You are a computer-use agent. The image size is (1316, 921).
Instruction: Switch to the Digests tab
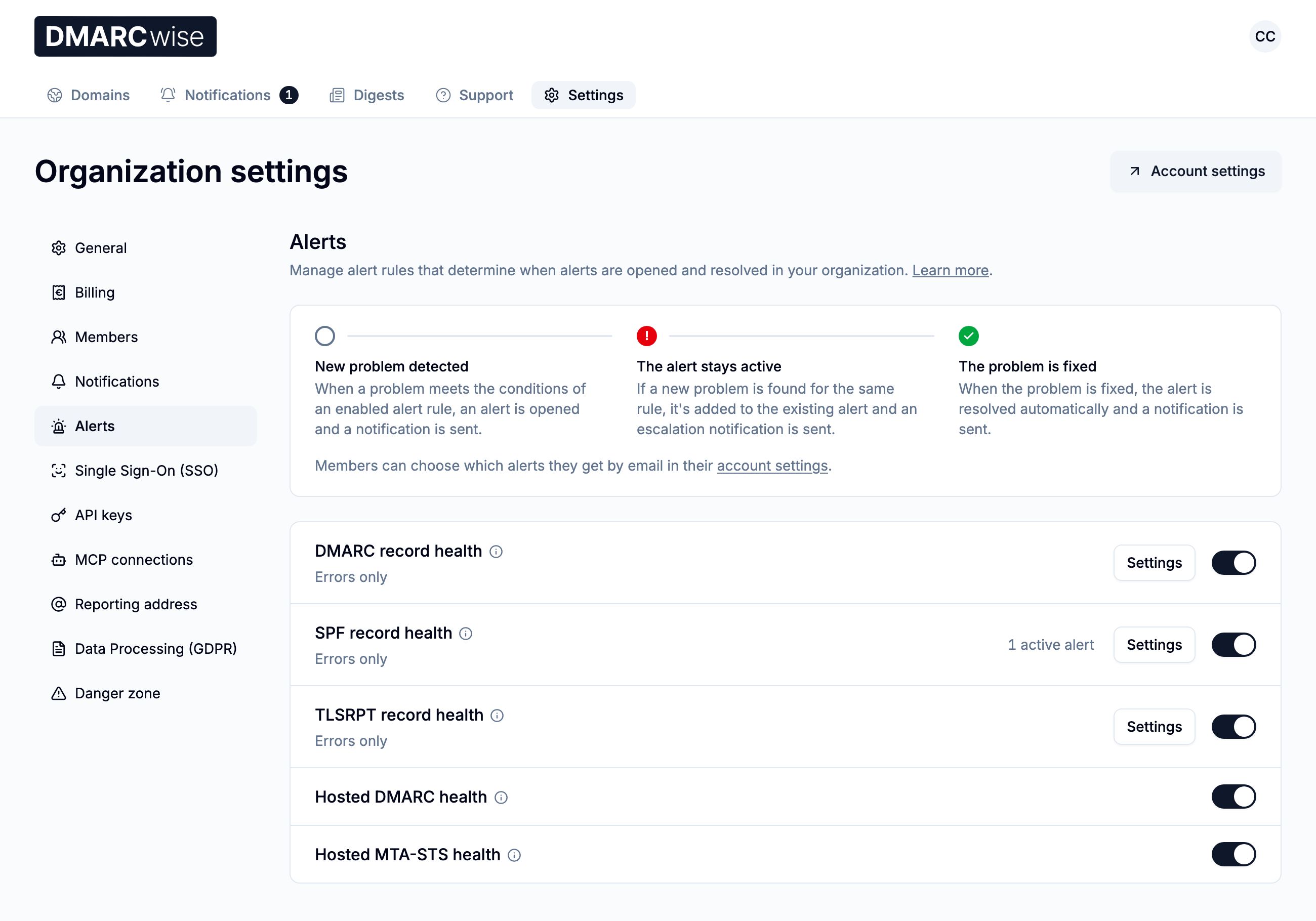coord(367,95)
